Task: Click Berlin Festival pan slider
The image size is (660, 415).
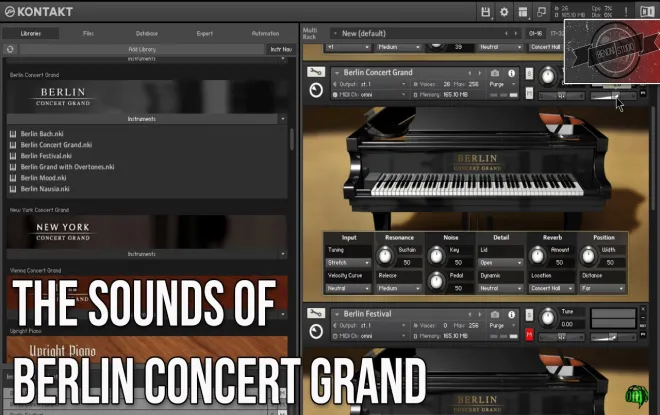Action: pyautogui.click(x=562, y=338)
